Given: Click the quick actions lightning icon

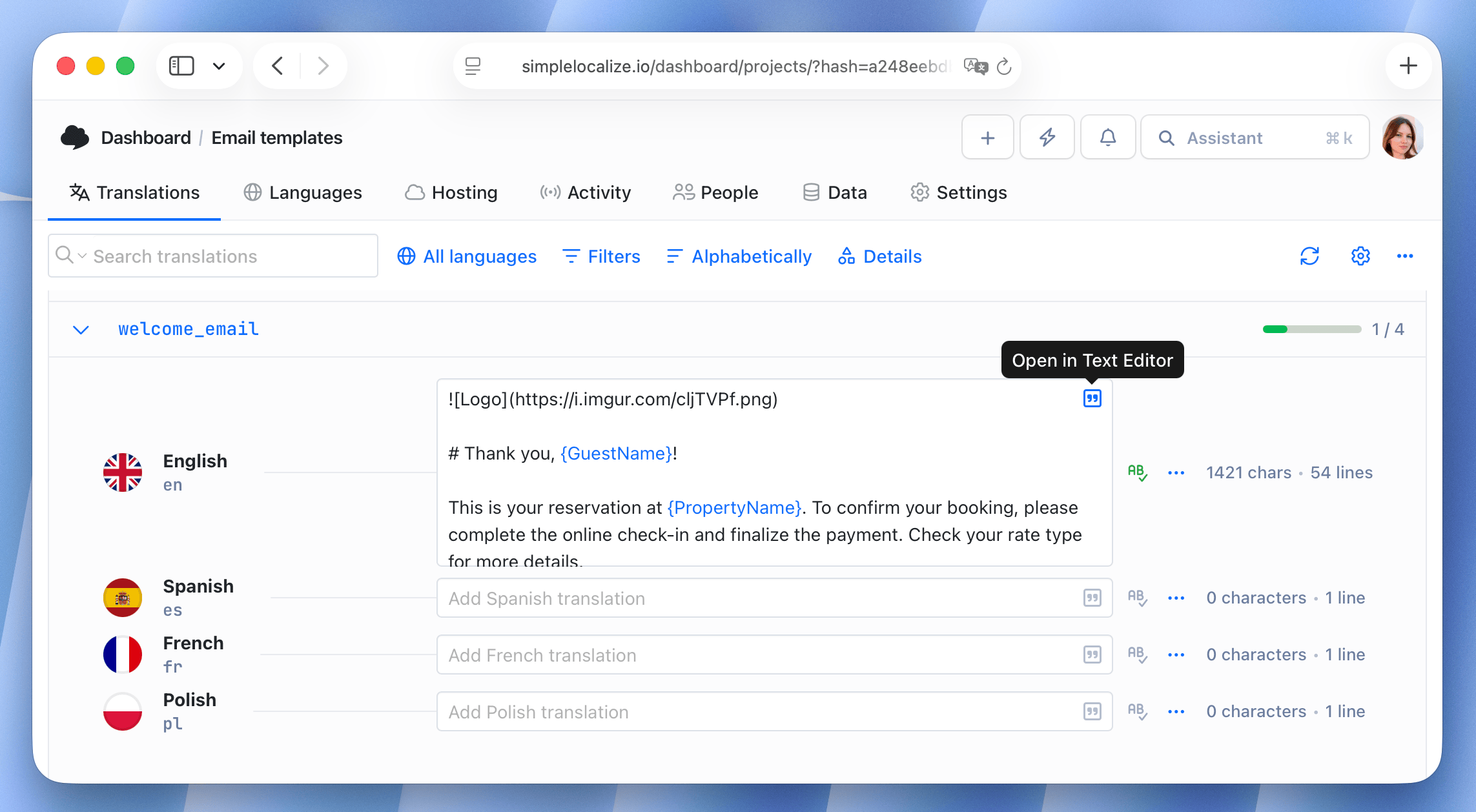Looking at the screenshot, I should tap(1047, 137).
